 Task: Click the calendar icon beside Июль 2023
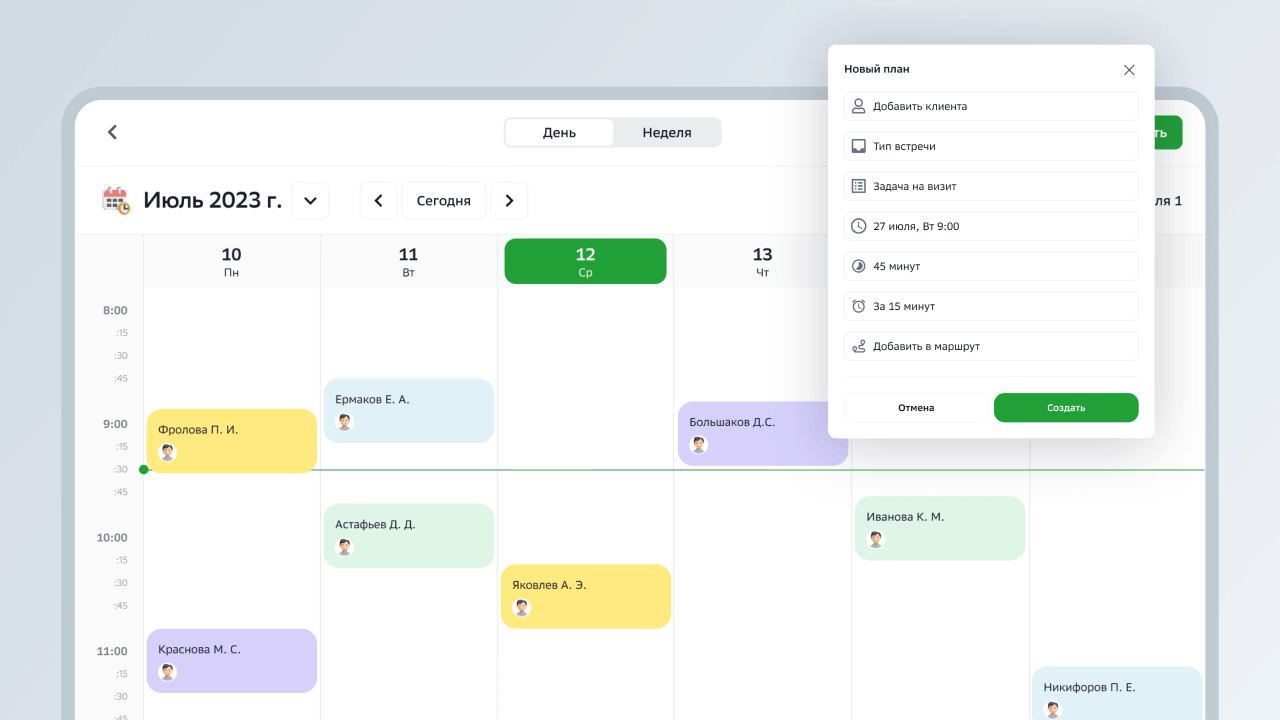[116, 200]
